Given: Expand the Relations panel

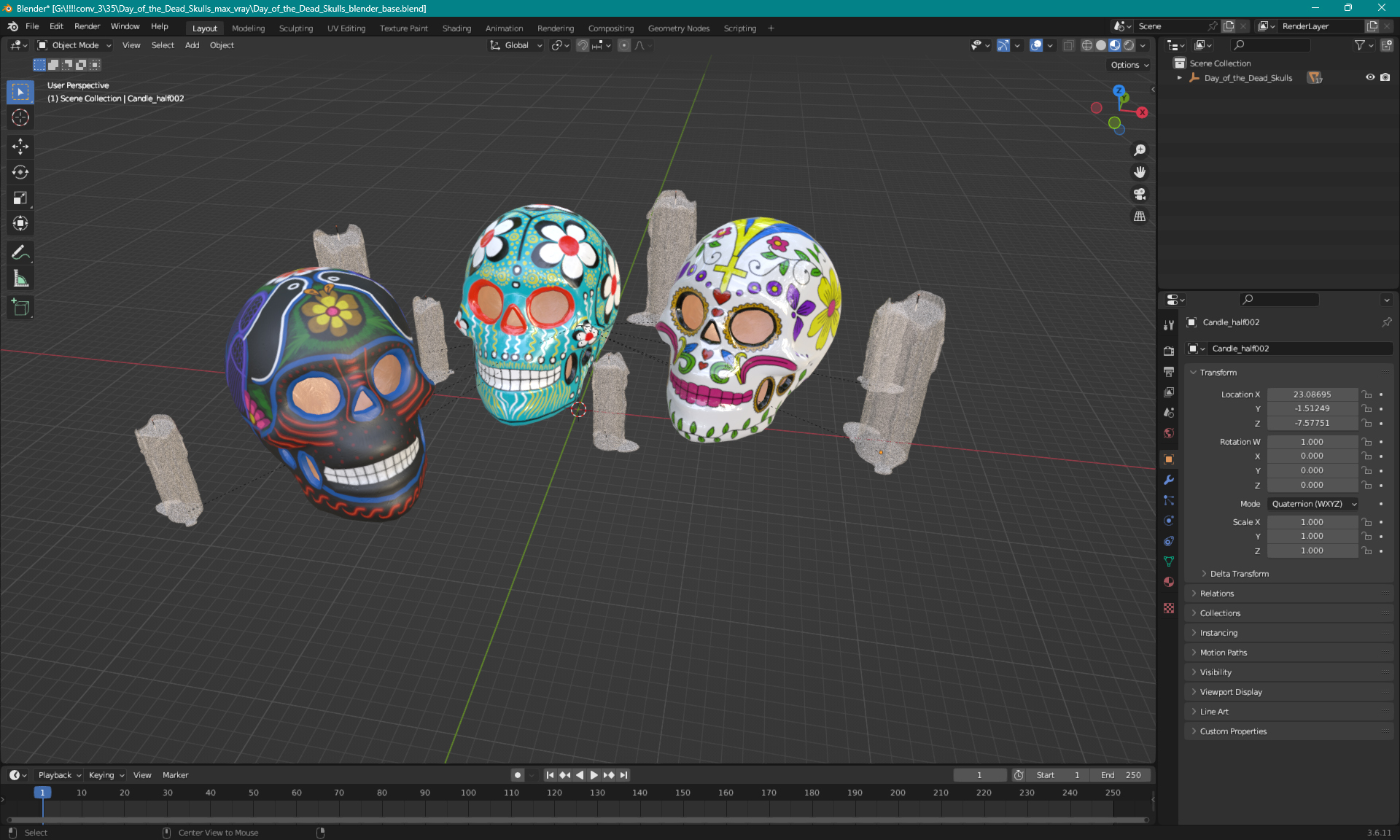Looking at the screenshot, I should (1217, 594).
